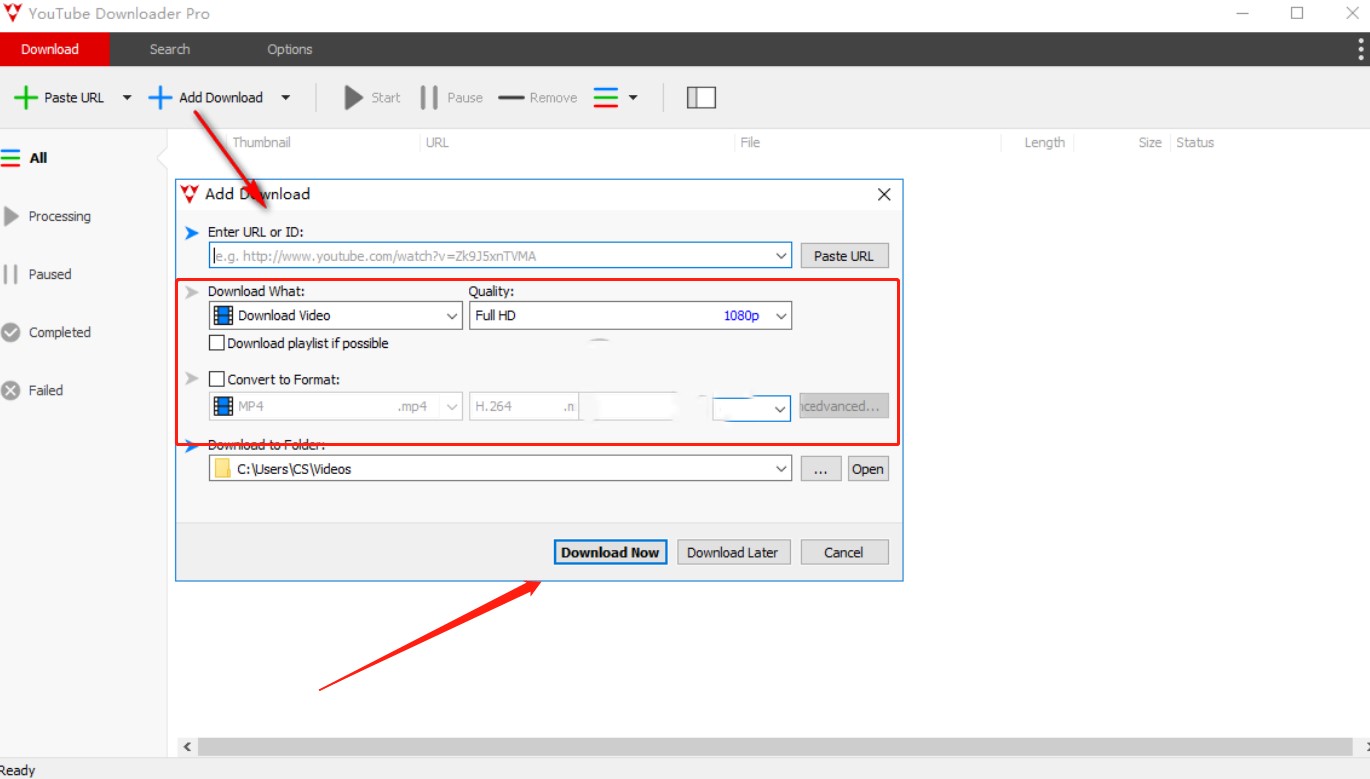The height and width of the screenshot is (779, 1370).
Task: Click the green Paste URL plus icon
Action: pos(26,98)
